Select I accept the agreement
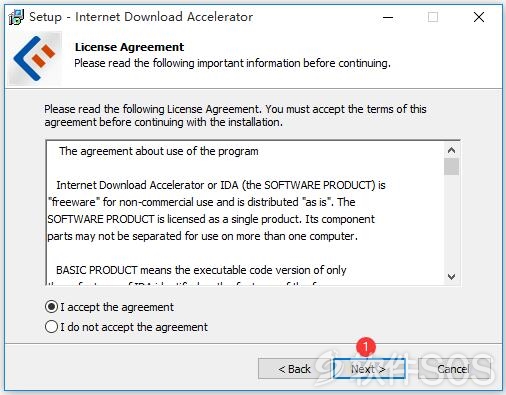506x395 pixels. pos(109,307)
